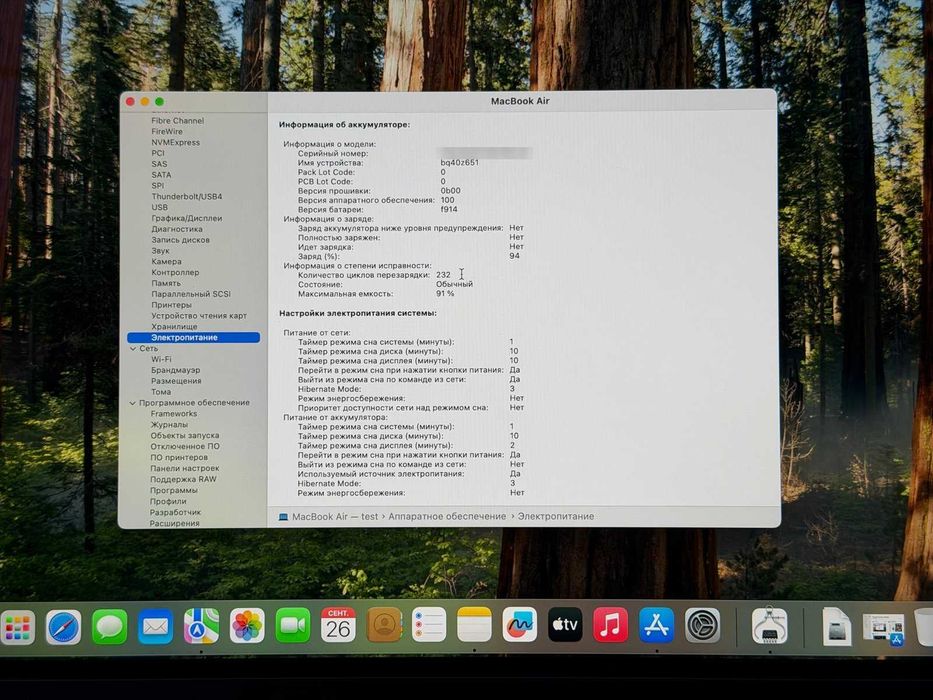Select Отключенное ПО in the sidebar

(184, 446)
